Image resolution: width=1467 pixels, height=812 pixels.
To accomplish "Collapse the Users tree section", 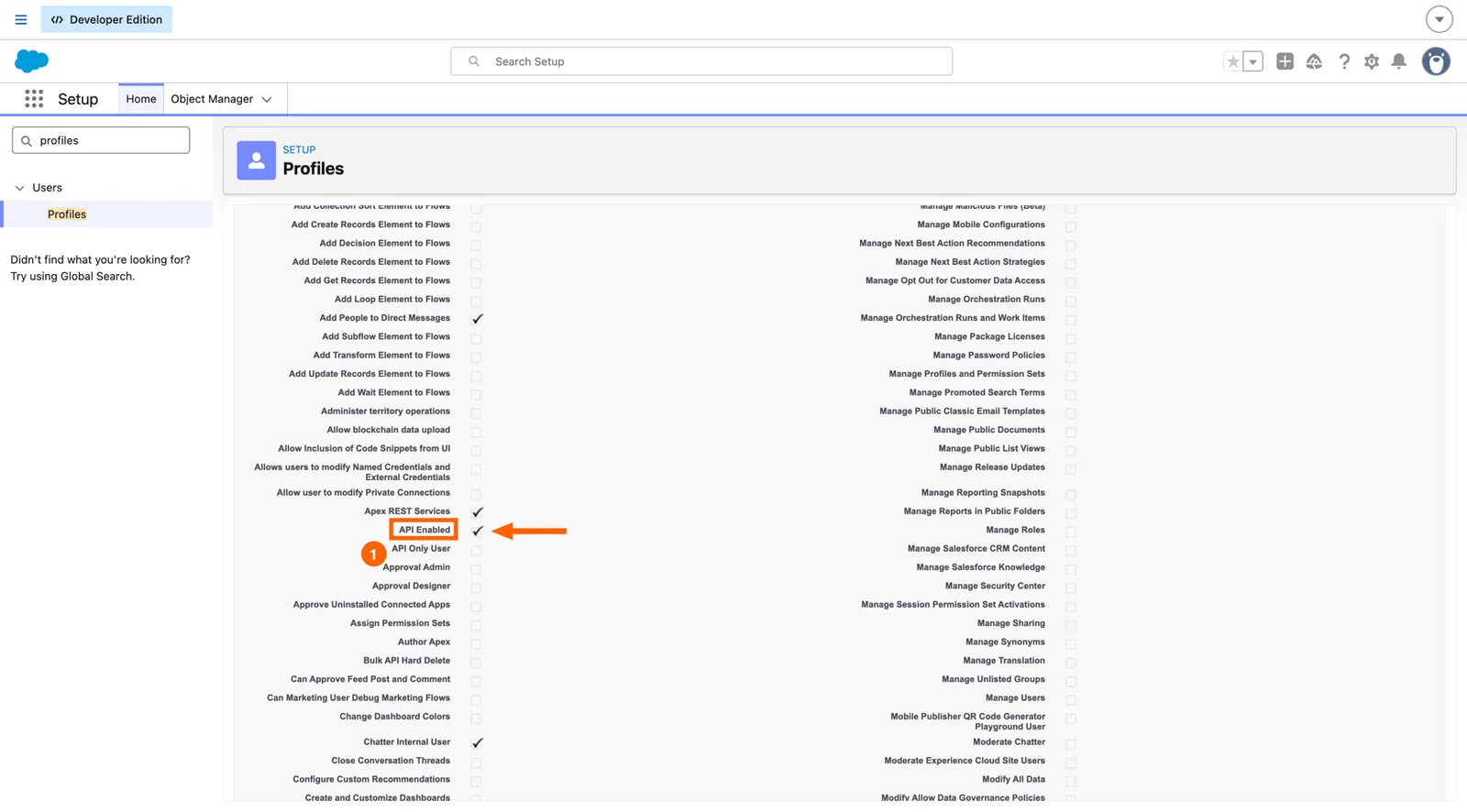I will pyautogui.click(x=19, y=188).
